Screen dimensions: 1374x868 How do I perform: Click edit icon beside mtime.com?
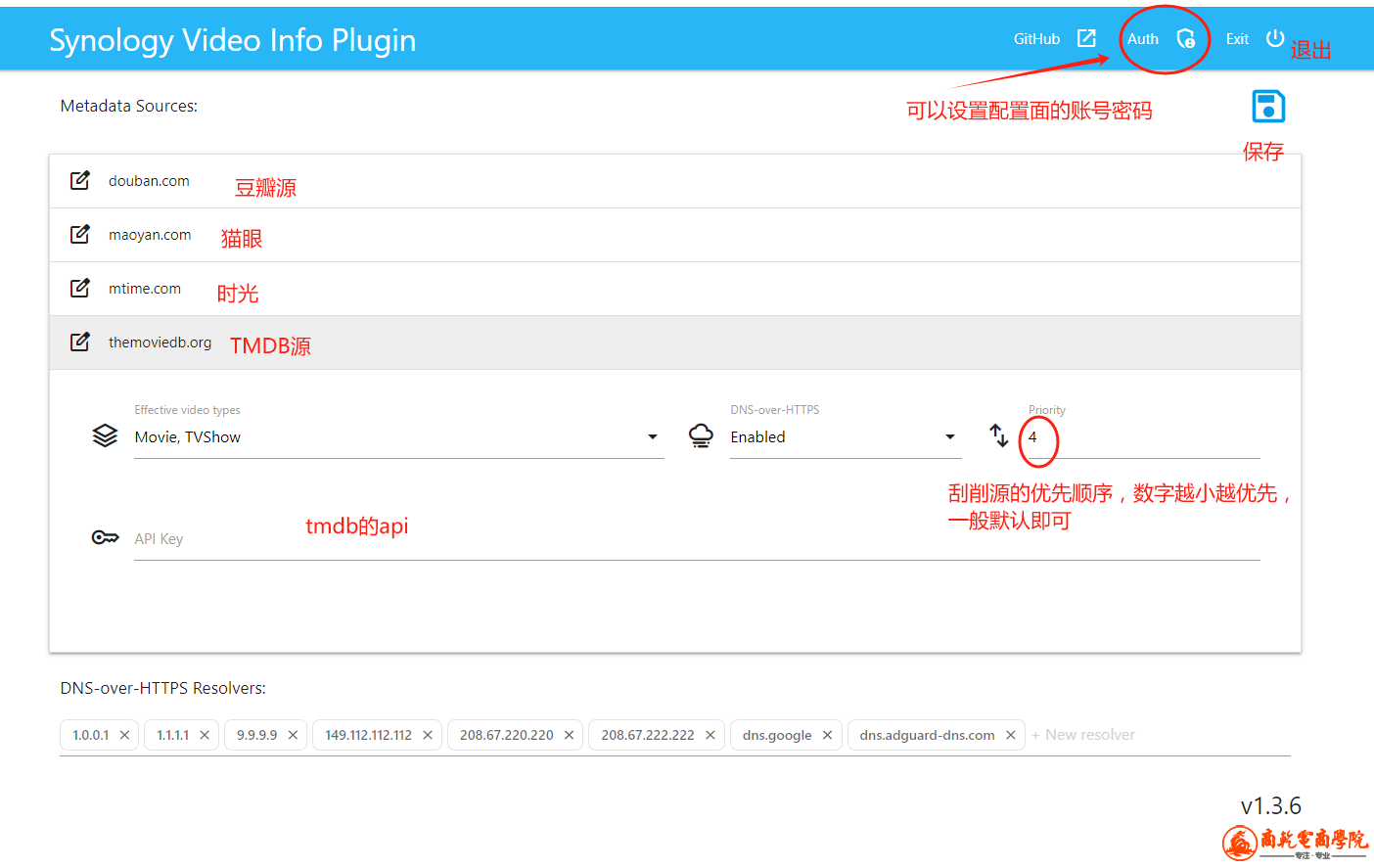(80, 288)
